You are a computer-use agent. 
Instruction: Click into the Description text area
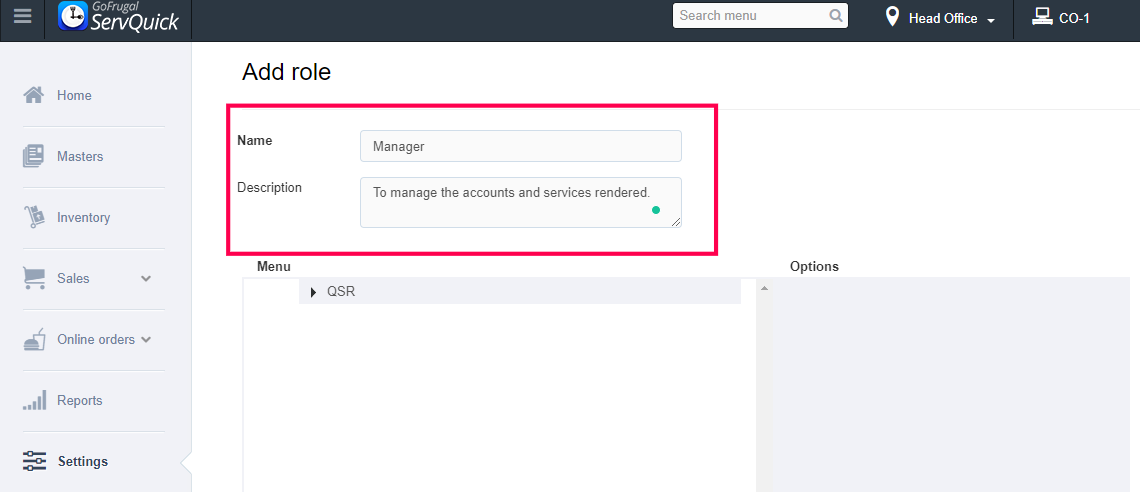tap(520, 202)
